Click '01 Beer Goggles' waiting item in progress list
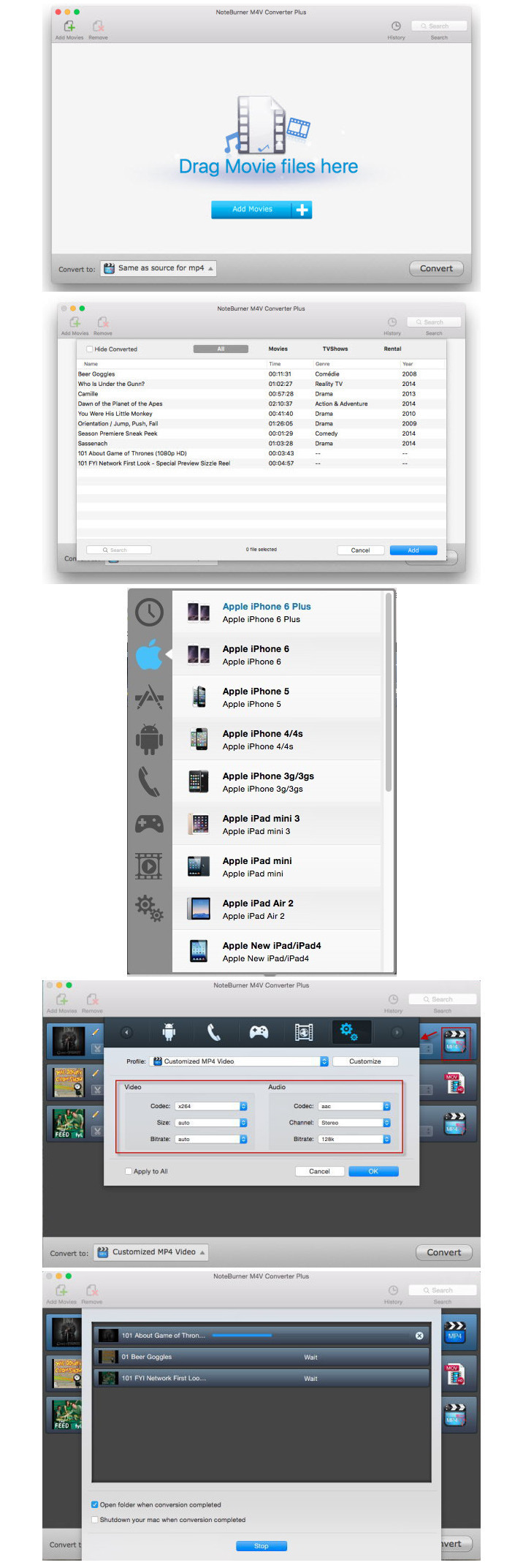Image resolution: width=523 pixels, height=1568 pixels. [x=261, y=1357]
